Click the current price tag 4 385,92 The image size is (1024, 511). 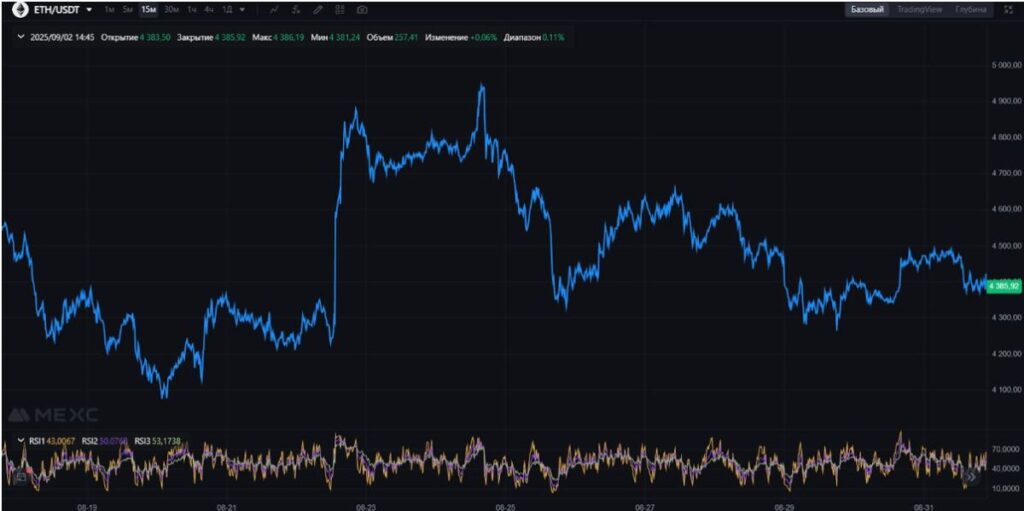pyautogui.click(x=1004, y=286)
